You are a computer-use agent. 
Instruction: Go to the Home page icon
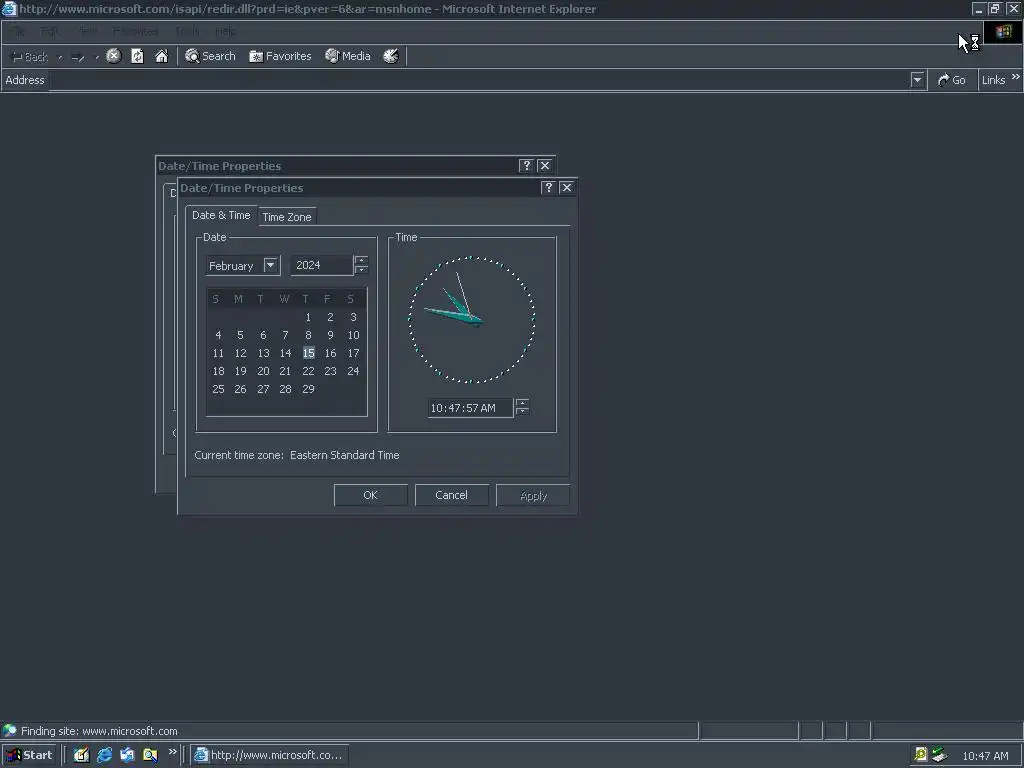[x=161, y=56]
